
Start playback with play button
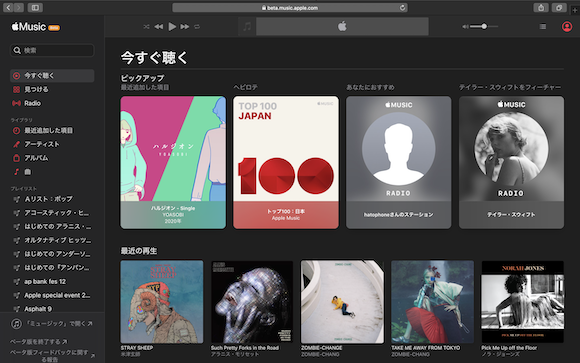tap(172, 27)
